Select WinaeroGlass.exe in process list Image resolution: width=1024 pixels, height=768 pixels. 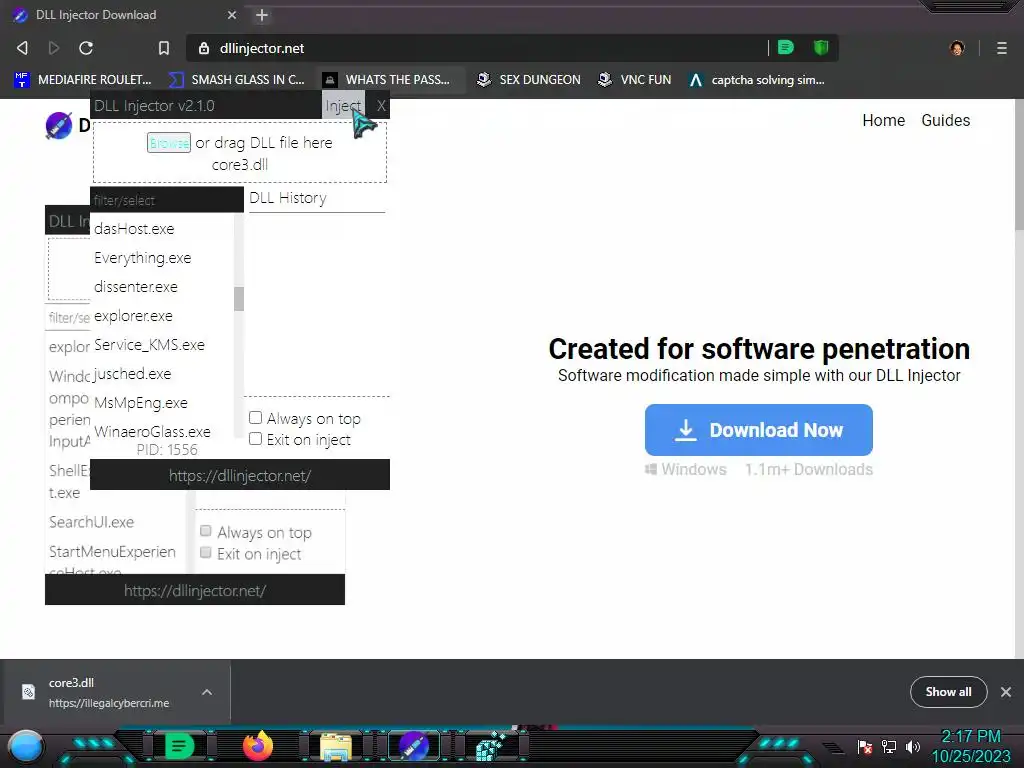point(152,431)
